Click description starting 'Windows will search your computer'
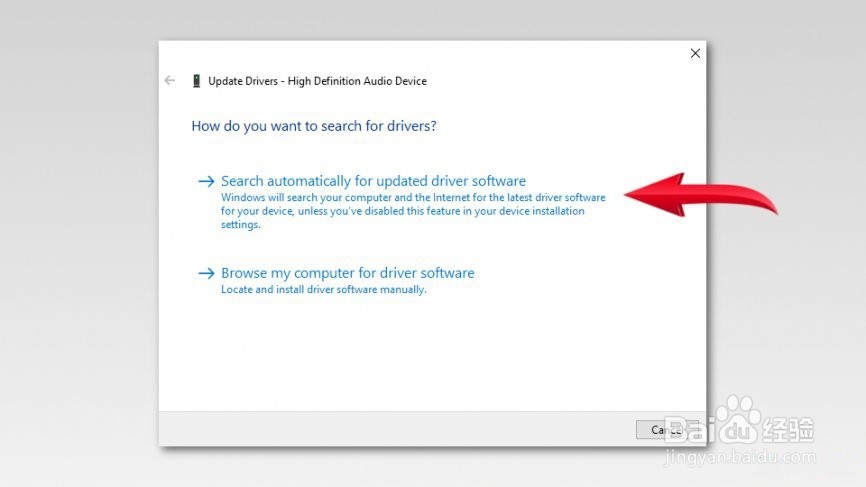This screenshot has width=866, height=487. point(413,211)
